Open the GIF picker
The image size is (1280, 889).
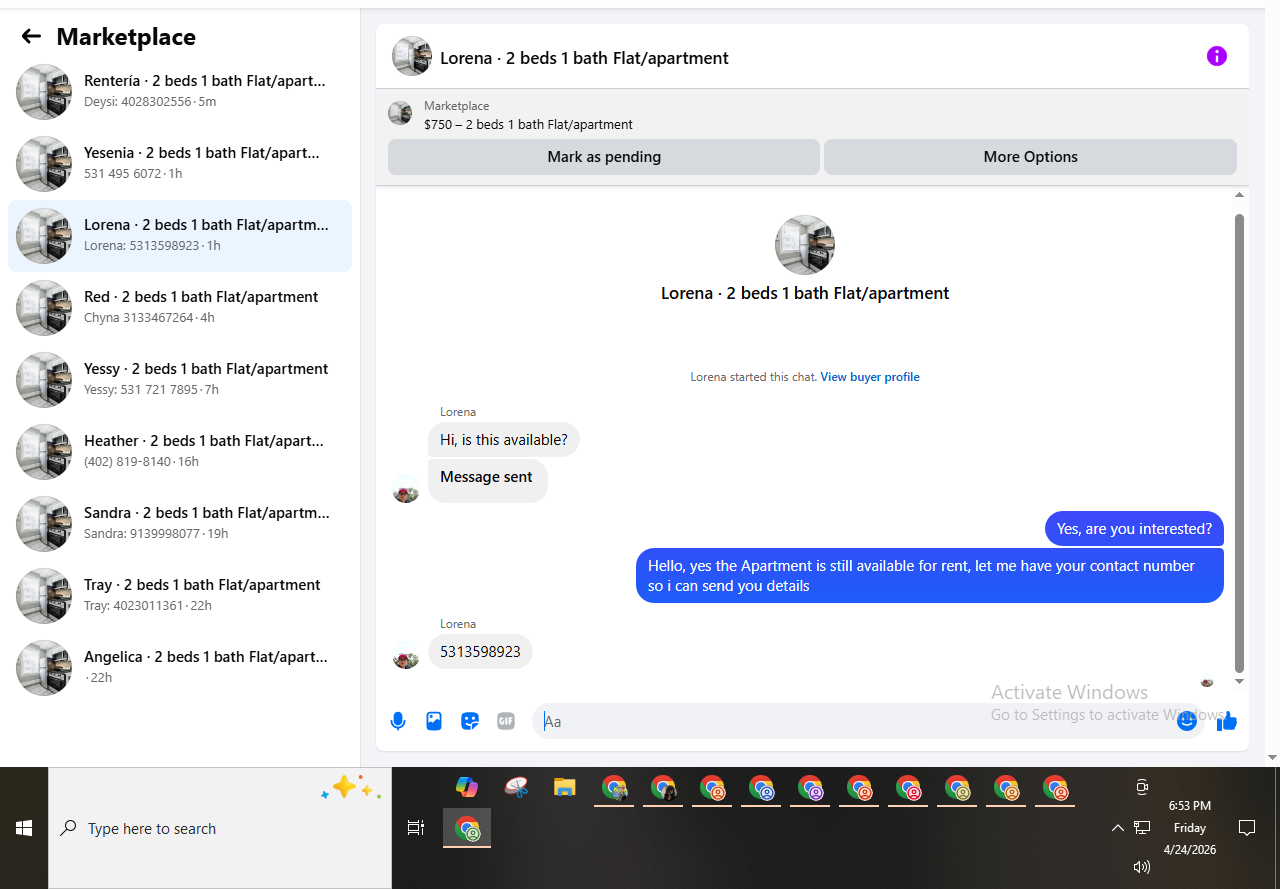coord(506,721)
